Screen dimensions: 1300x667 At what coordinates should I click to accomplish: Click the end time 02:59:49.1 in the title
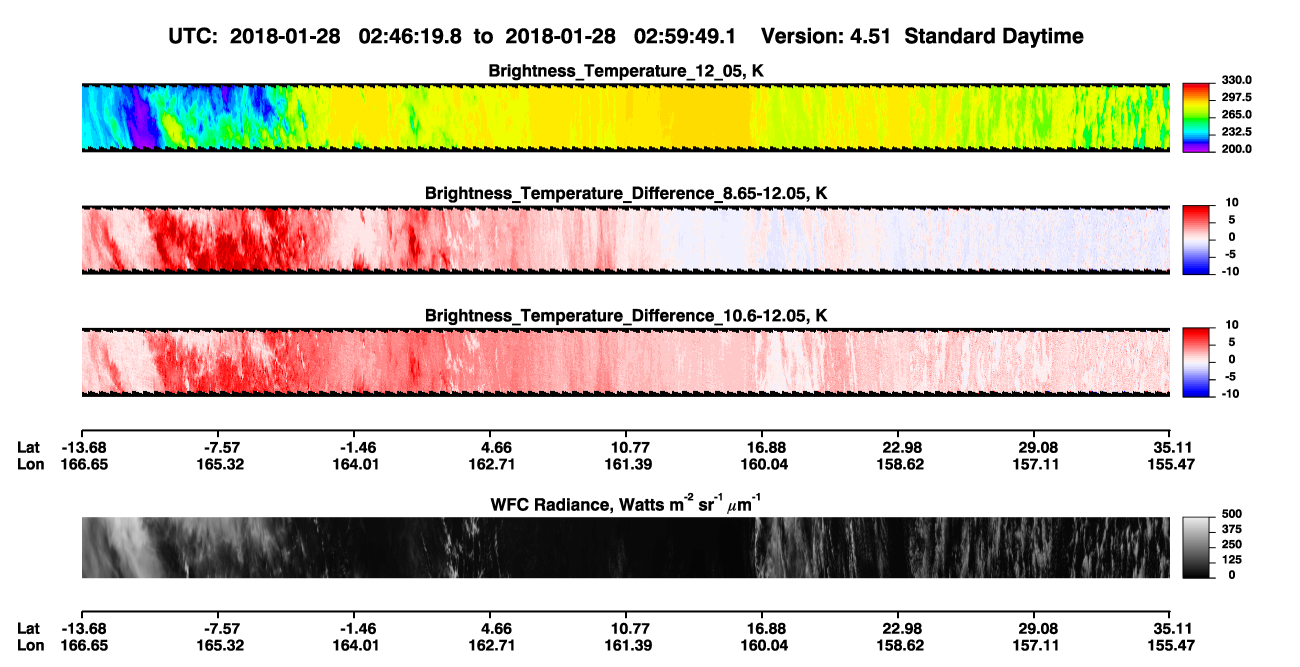coord(686,37)
